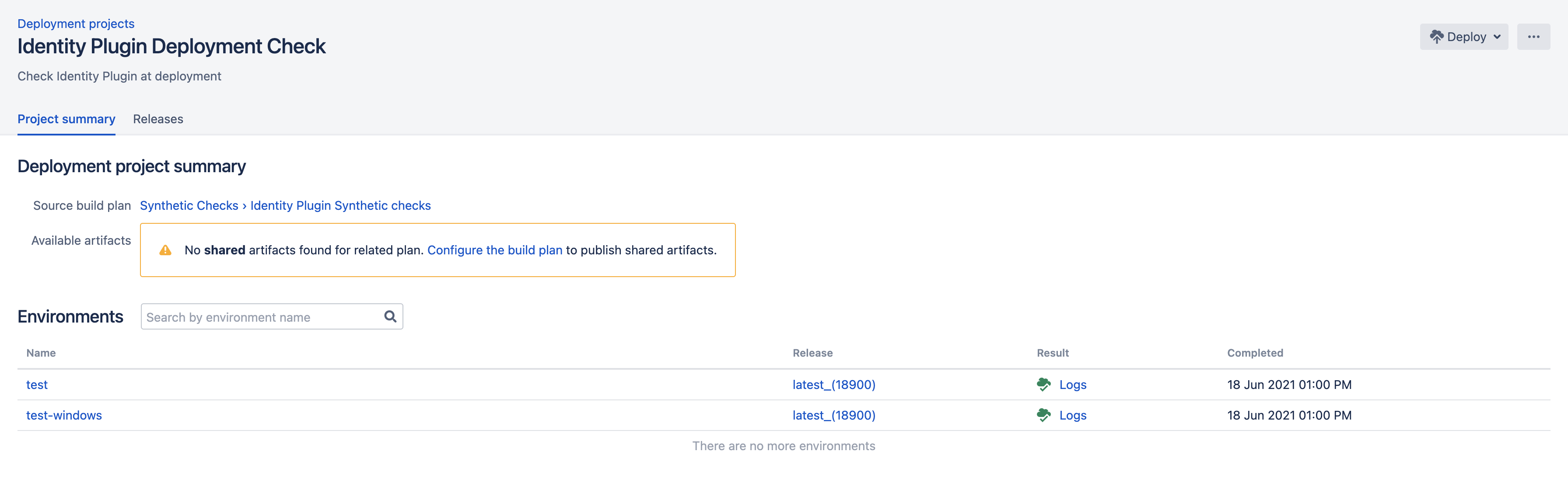Click completed date of test row
Image resolution: width=1568 pixels, height=486 pixels.
(x=1289, y=385)
